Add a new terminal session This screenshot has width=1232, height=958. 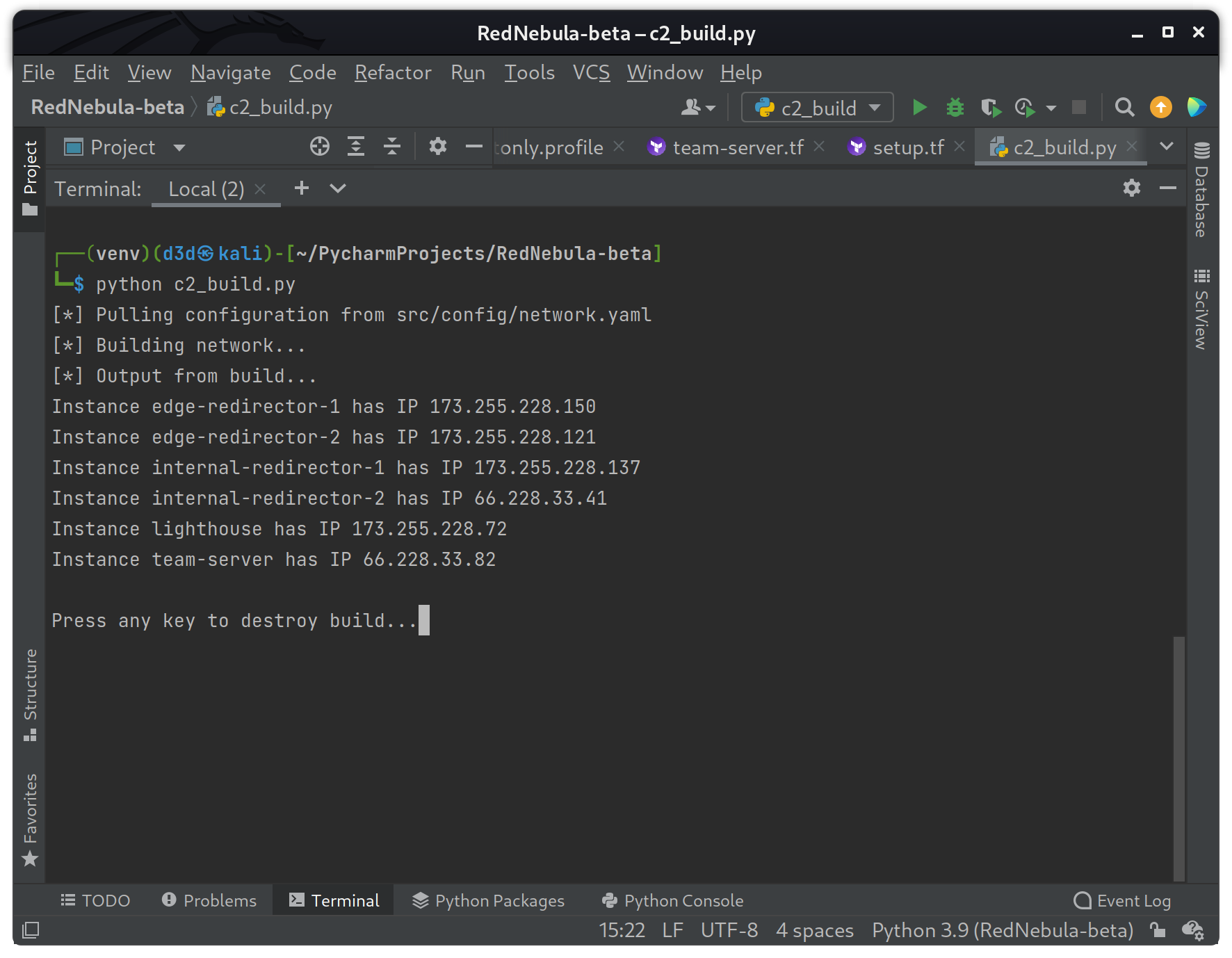(302, 188)
